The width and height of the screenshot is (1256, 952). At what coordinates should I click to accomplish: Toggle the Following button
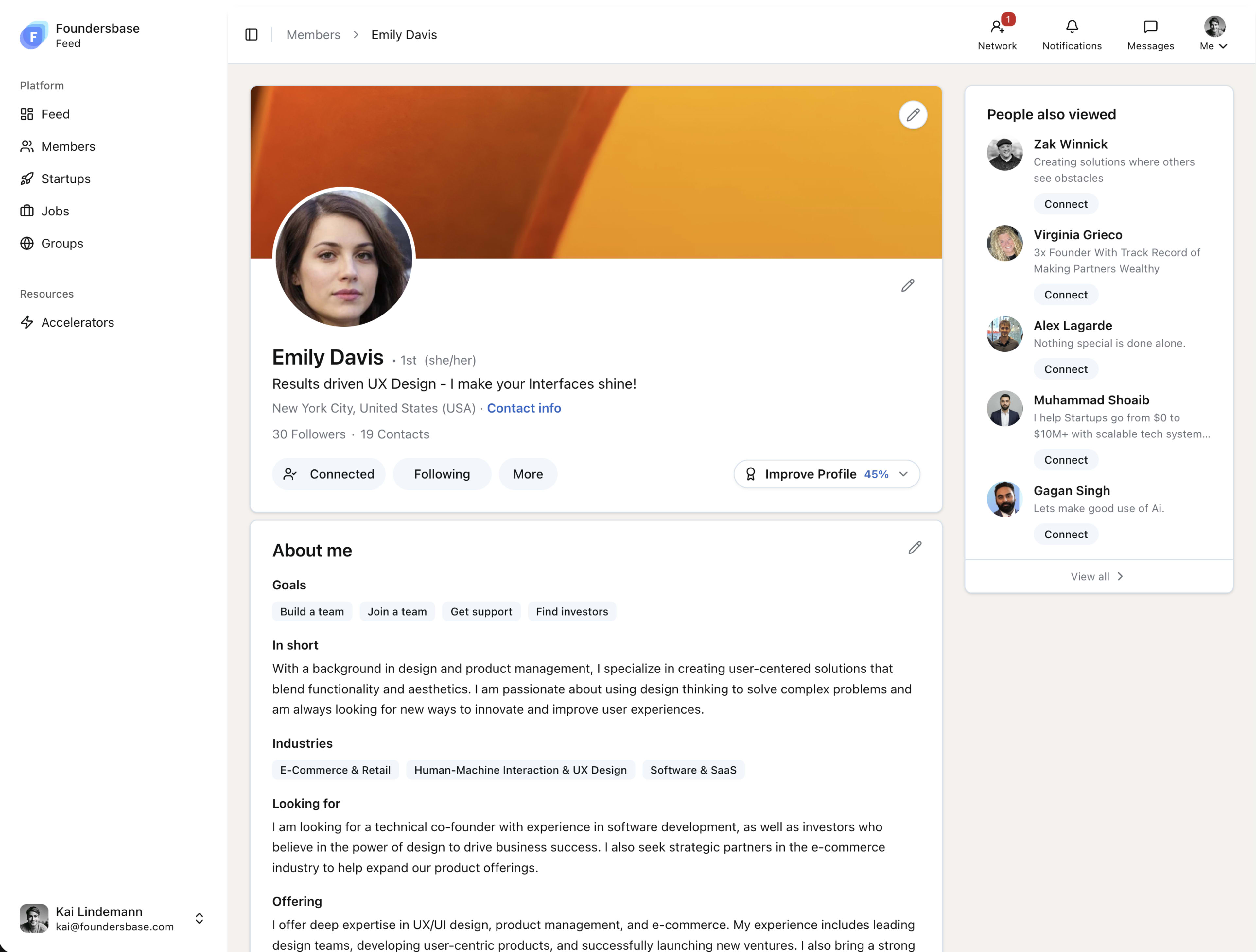[x=442, y=474]
